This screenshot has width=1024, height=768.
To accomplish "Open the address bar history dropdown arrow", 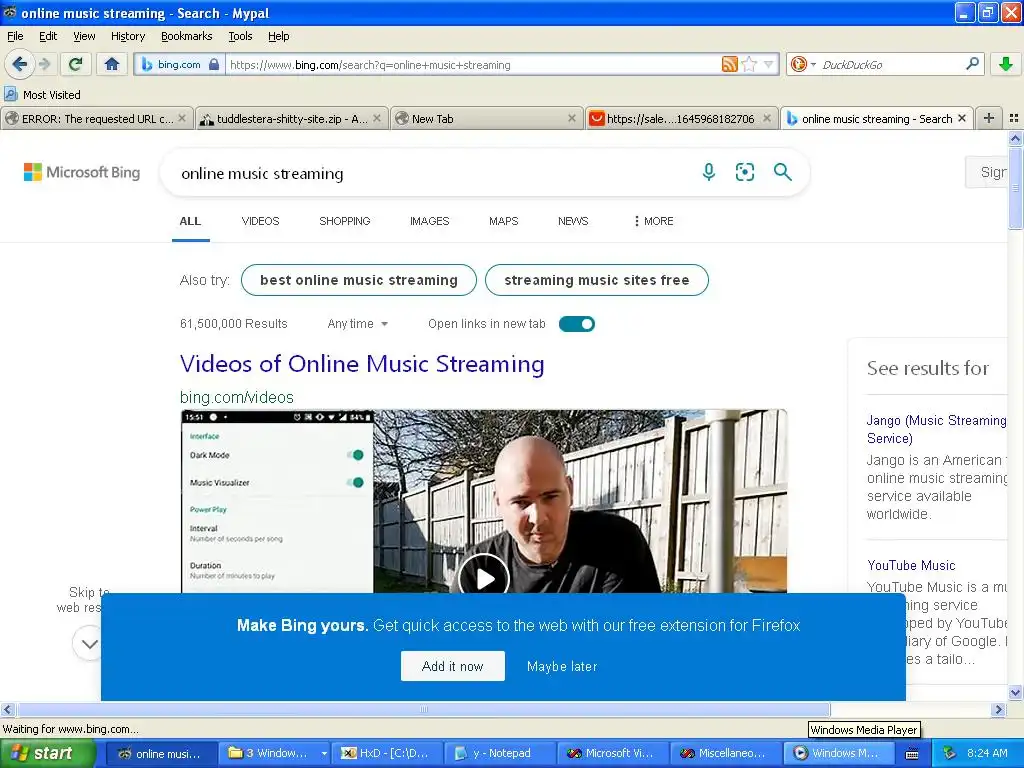I will [769, 64].
